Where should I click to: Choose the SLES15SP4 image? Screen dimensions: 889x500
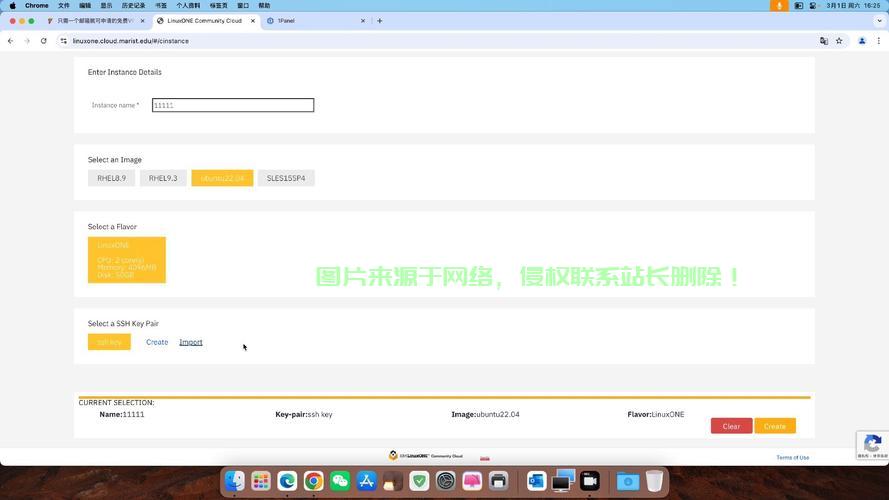[286, 178]
